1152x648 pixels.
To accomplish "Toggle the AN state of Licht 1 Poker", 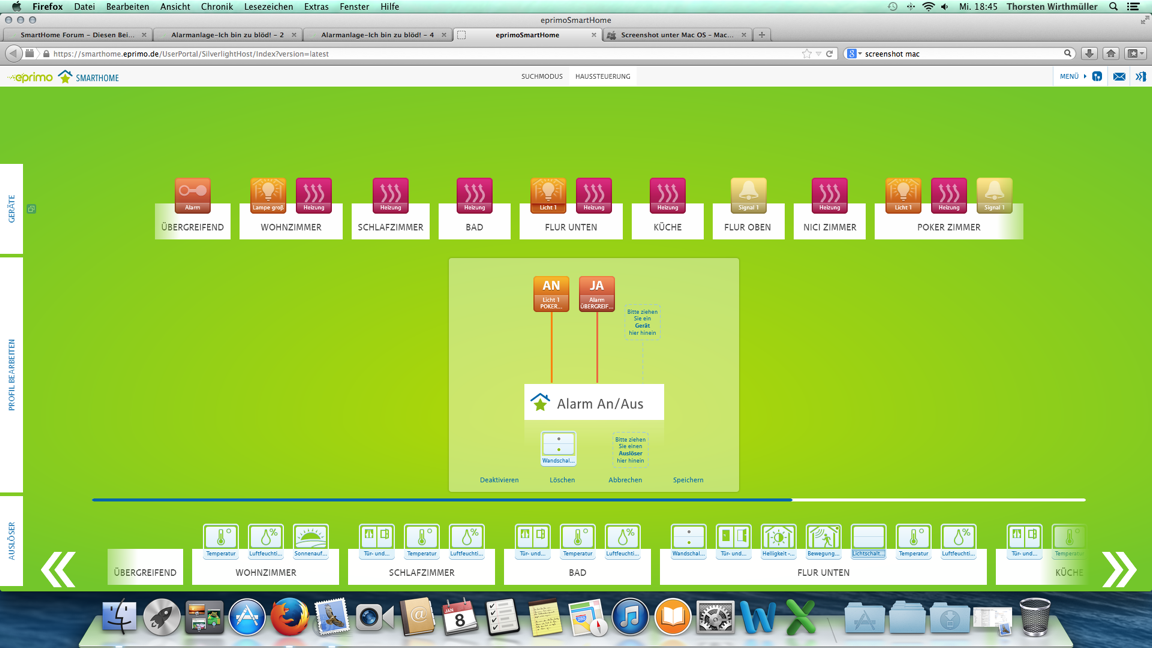I will 551,293.
